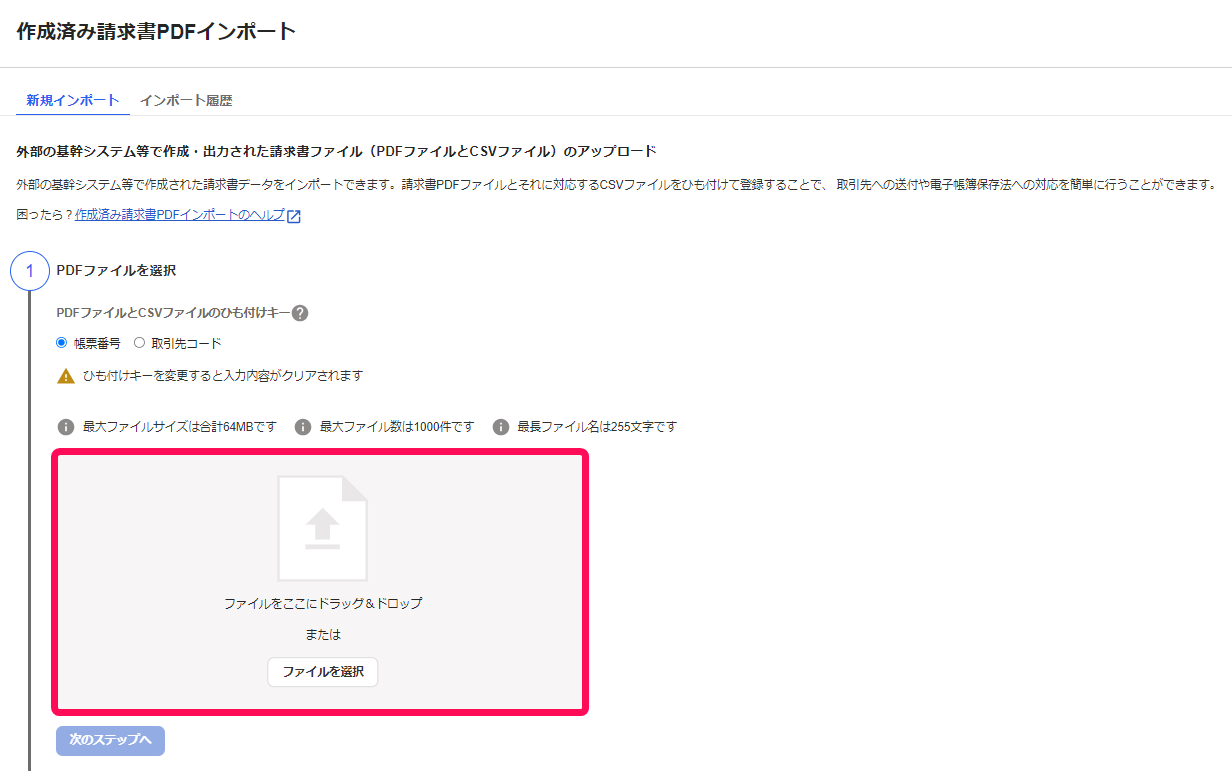This screenshot has height=771, width=1232.
Task: Click the text ファイルをここにドラッグ＆ドロップ
Action: (323, 604)
